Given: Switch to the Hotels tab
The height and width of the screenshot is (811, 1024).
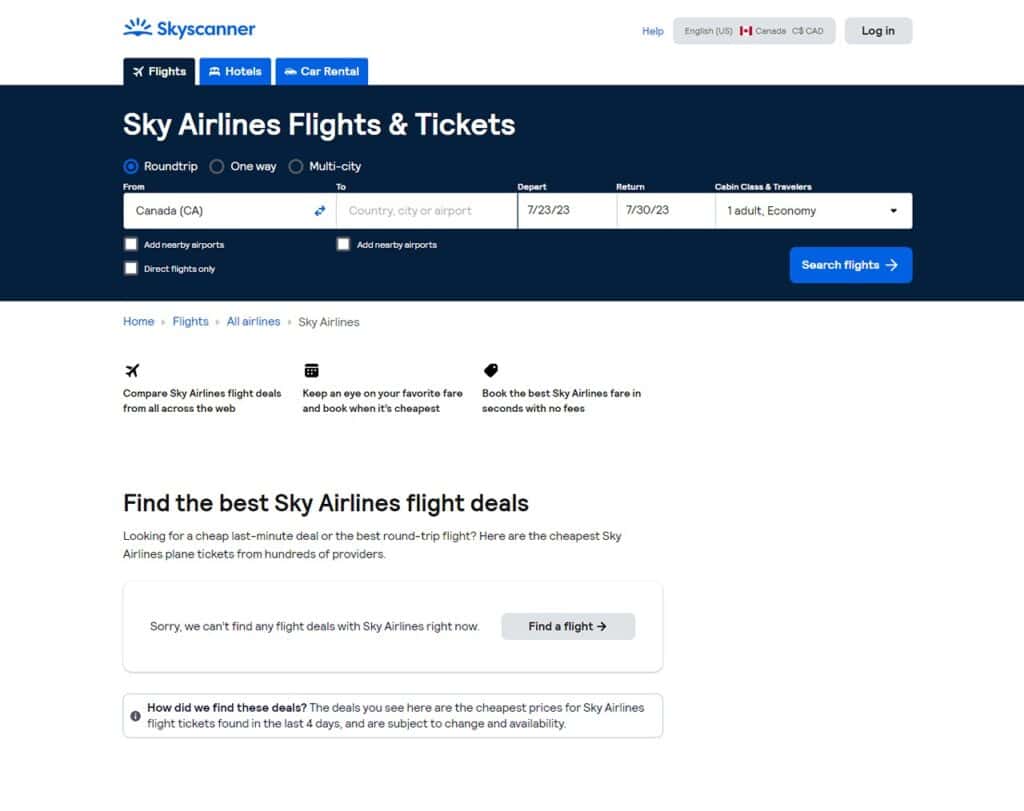Looking at the screenshot, I should click(x=235, y=71).
